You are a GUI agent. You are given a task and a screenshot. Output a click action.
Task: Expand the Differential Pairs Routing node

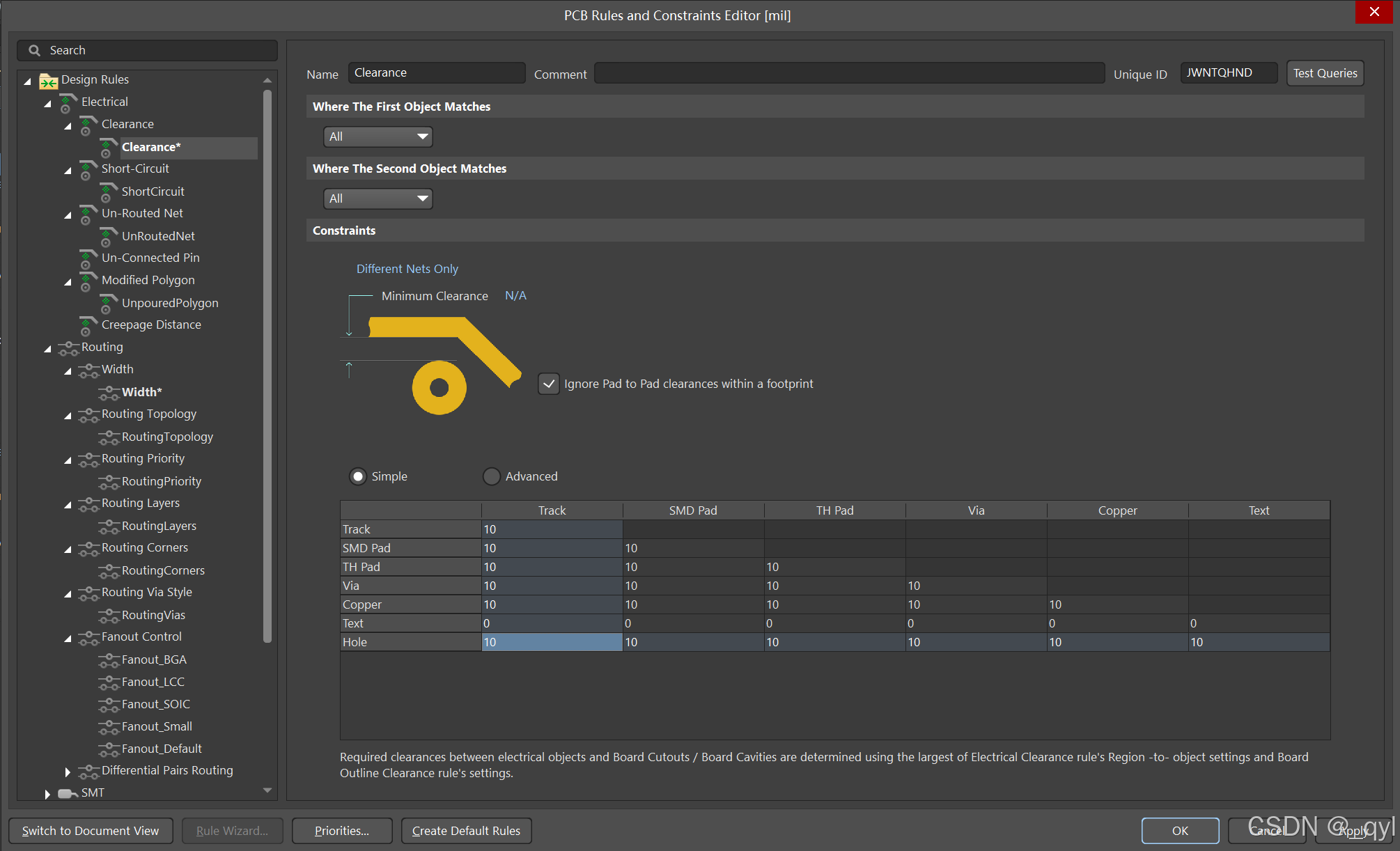(67, 771)
